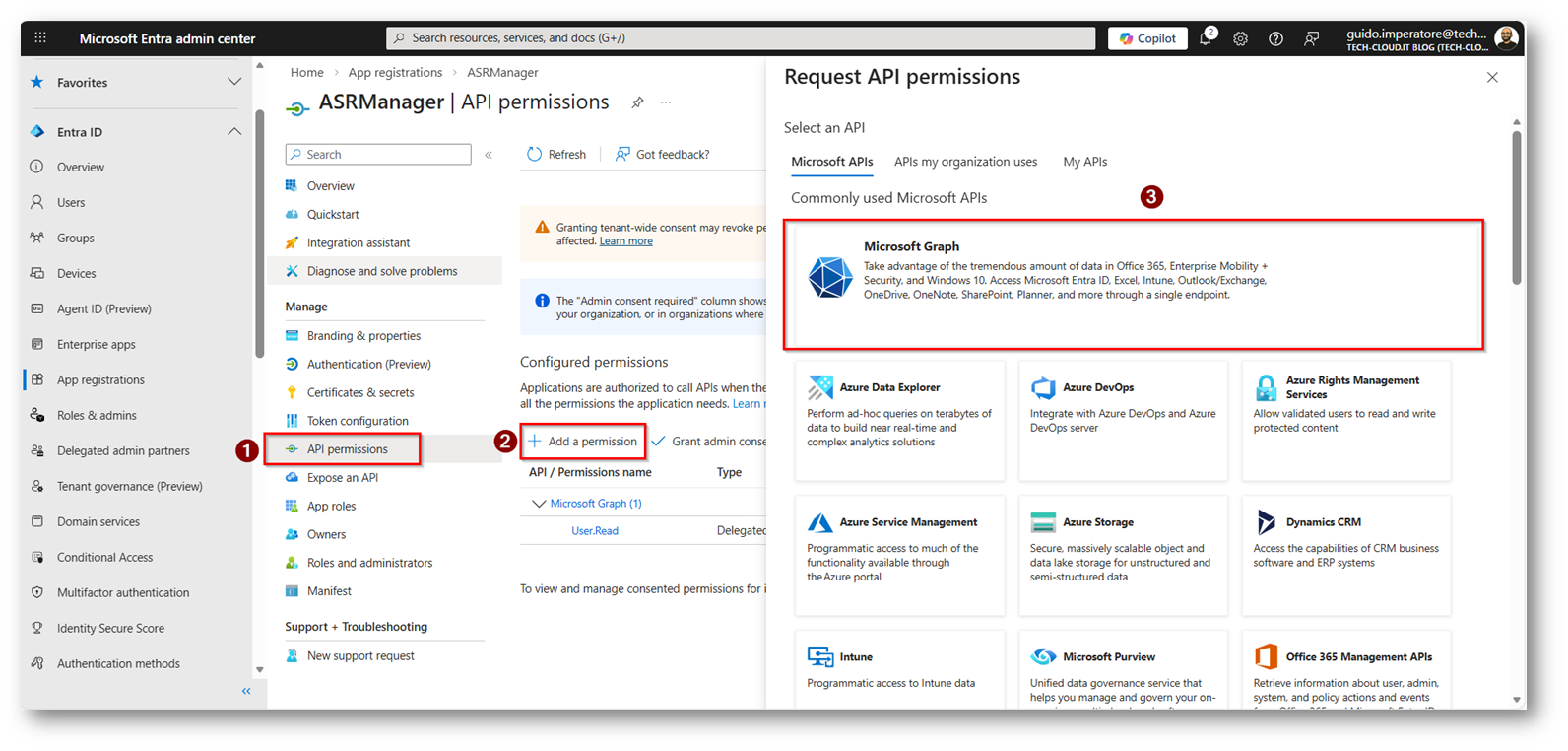This screenshot has height=751, width=1568.
Task: Open Certificates & secrets
Action: click(x=360, y=392)
